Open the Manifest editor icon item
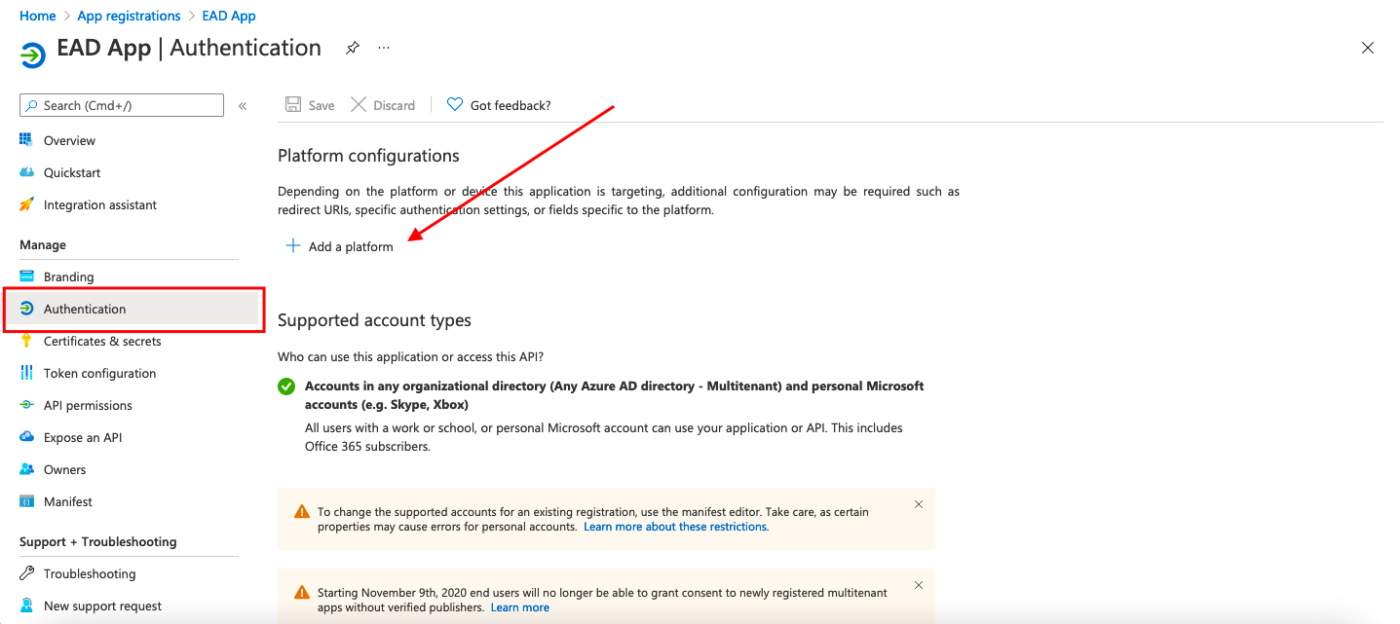Viewport: 1400px width, 624px height. (27, 501)
